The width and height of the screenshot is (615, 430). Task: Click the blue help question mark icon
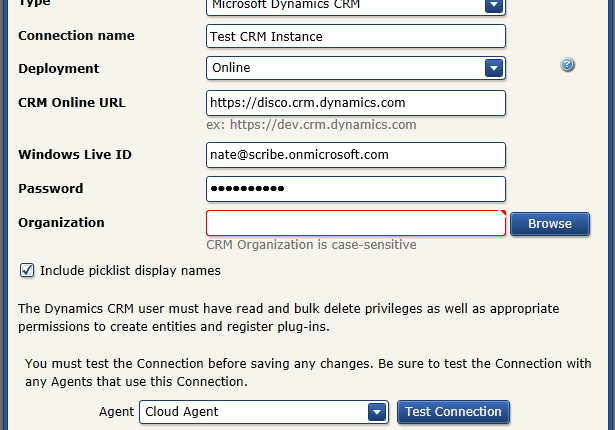[x=567, y=65]
